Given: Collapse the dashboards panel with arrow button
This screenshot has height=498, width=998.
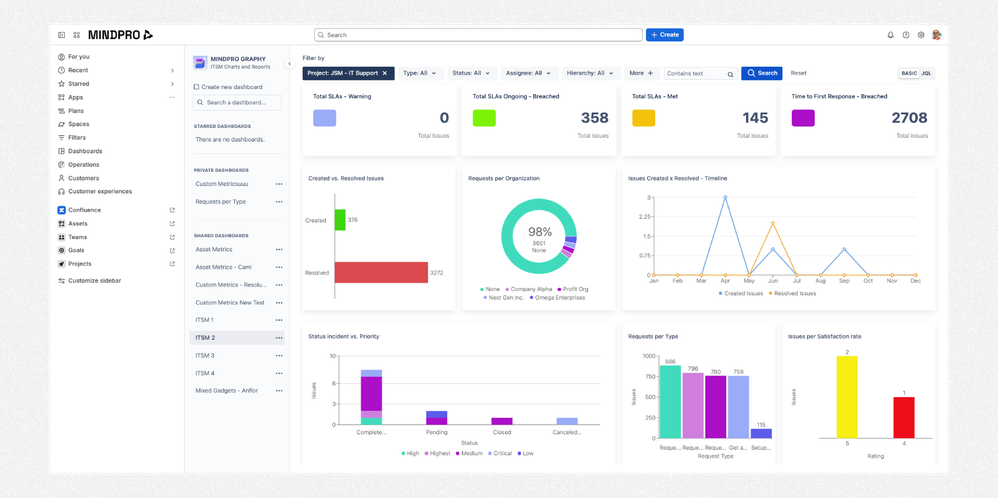Looking at the screenshot, I should (289, 64).
